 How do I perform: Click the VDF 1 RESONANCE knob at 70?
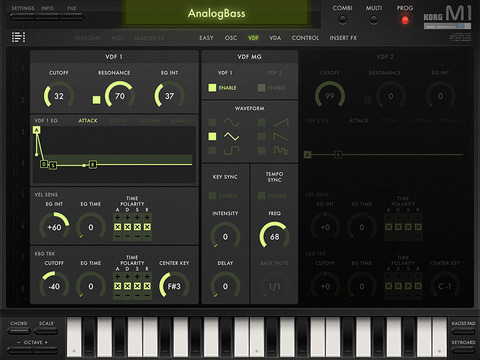(x=120, y=96)
